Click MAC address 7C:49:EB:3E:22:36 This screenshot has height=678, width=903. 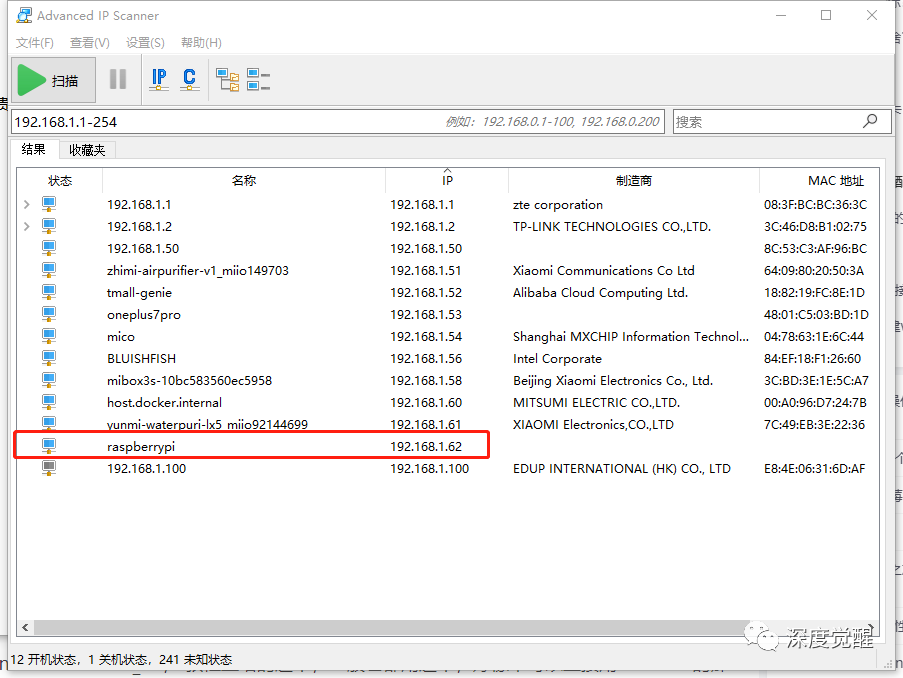814,425
